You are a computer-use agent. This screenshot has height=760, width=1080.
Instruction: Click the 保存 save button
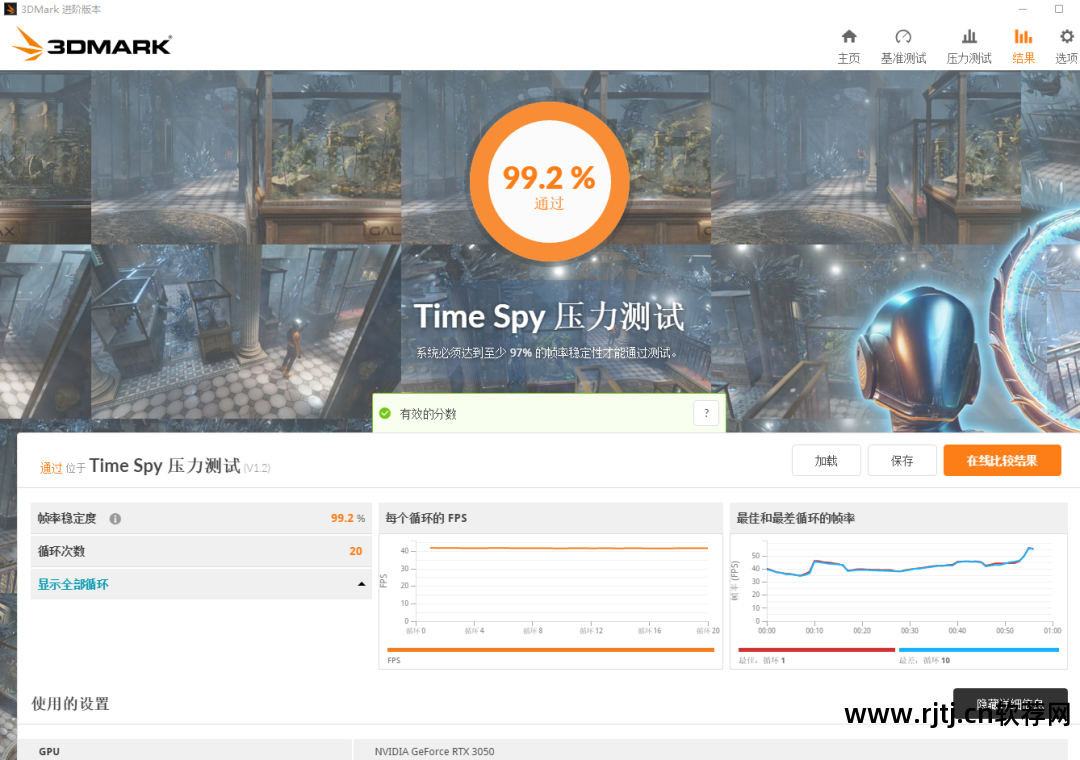(902, 460)
